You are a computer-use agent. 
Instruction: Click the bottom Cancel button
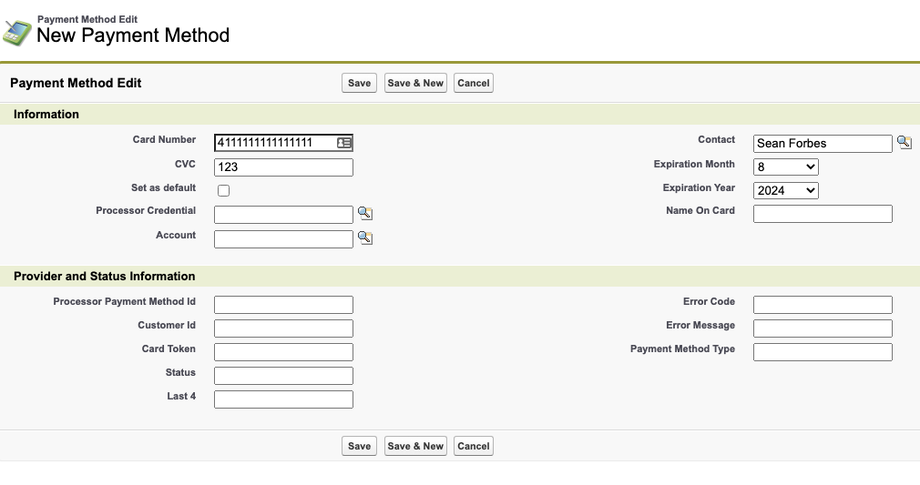point(473,446)
